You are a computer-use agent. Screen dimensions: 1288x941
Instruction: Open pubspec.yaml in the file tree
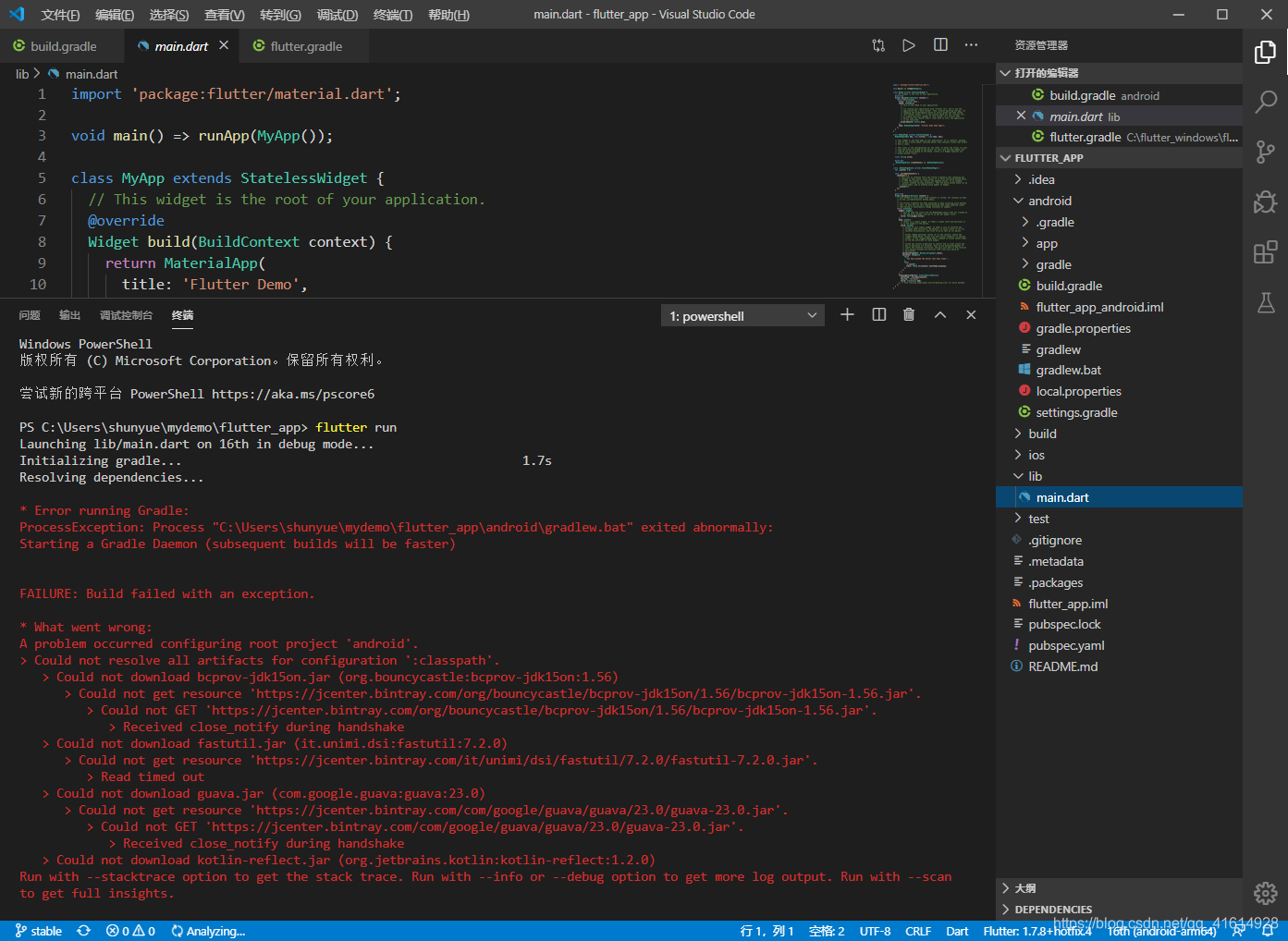point(1119,645)
